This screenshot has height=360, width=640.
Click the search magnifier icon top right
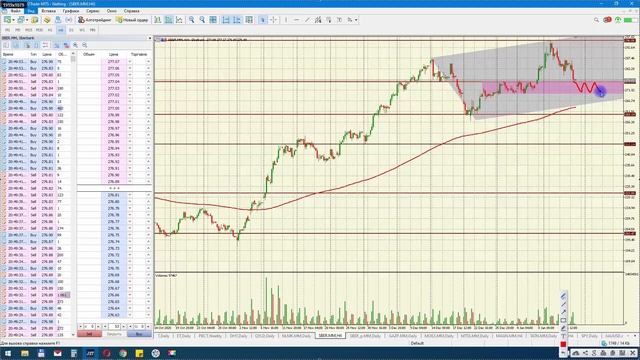click(x=596, y=20)
